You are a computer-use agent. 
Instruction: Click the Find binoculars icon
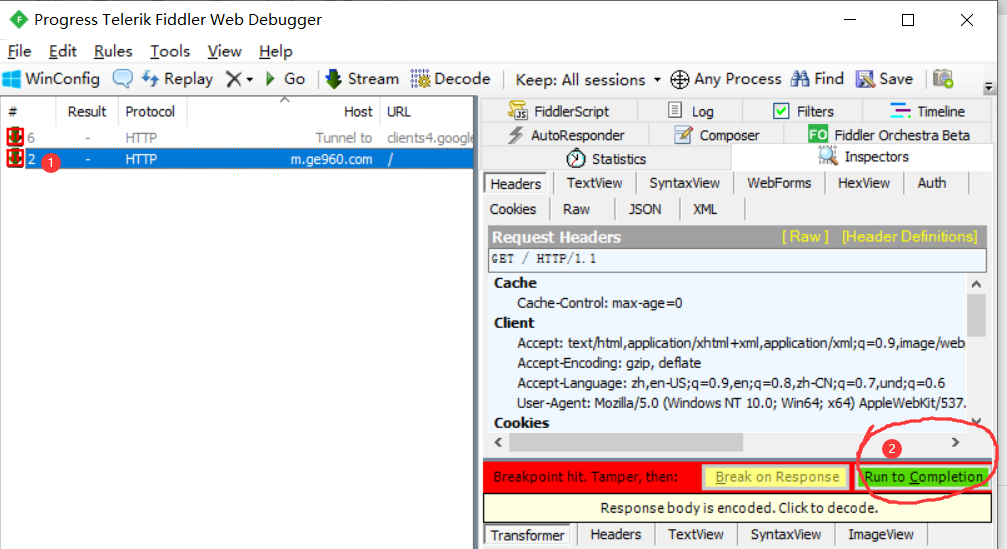[x=800, y=79]
